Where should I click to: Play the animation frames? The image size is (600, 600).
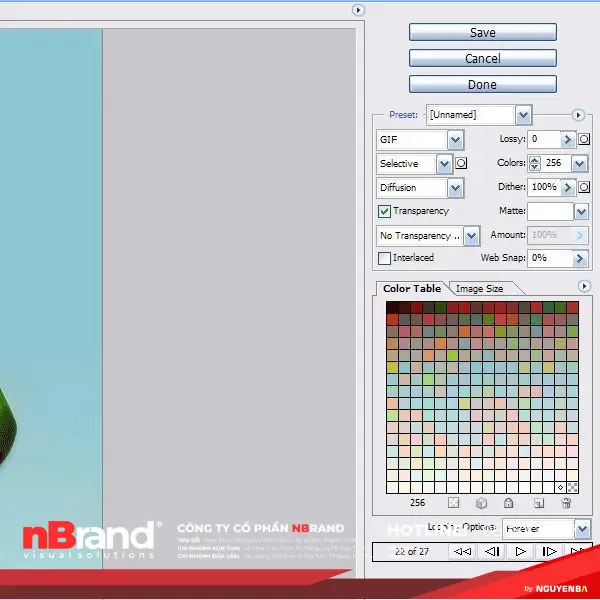[521, 551]
